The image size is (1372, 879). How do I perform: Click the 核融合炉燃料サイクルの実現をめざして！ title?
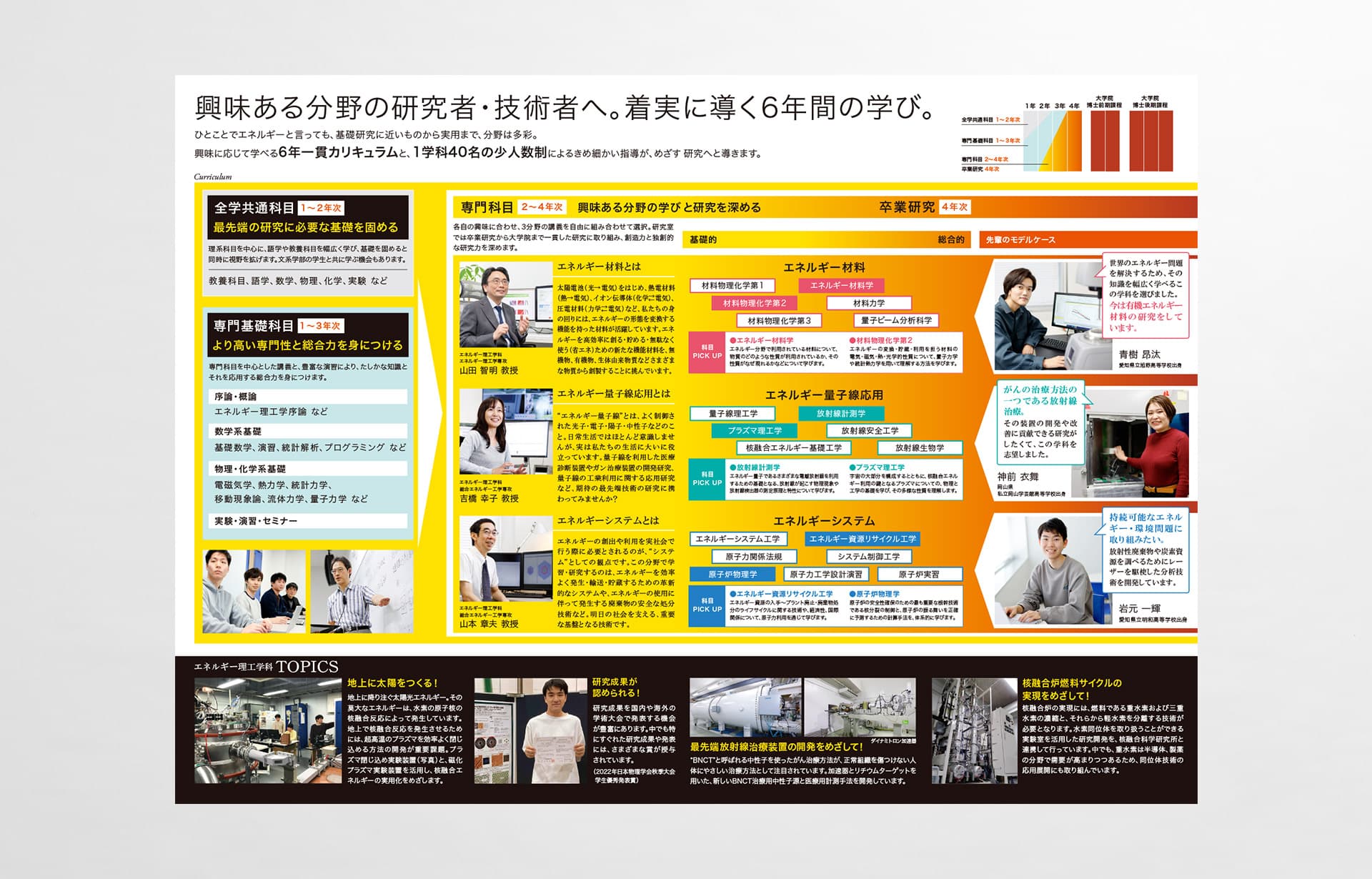(x=1072, y=689)
